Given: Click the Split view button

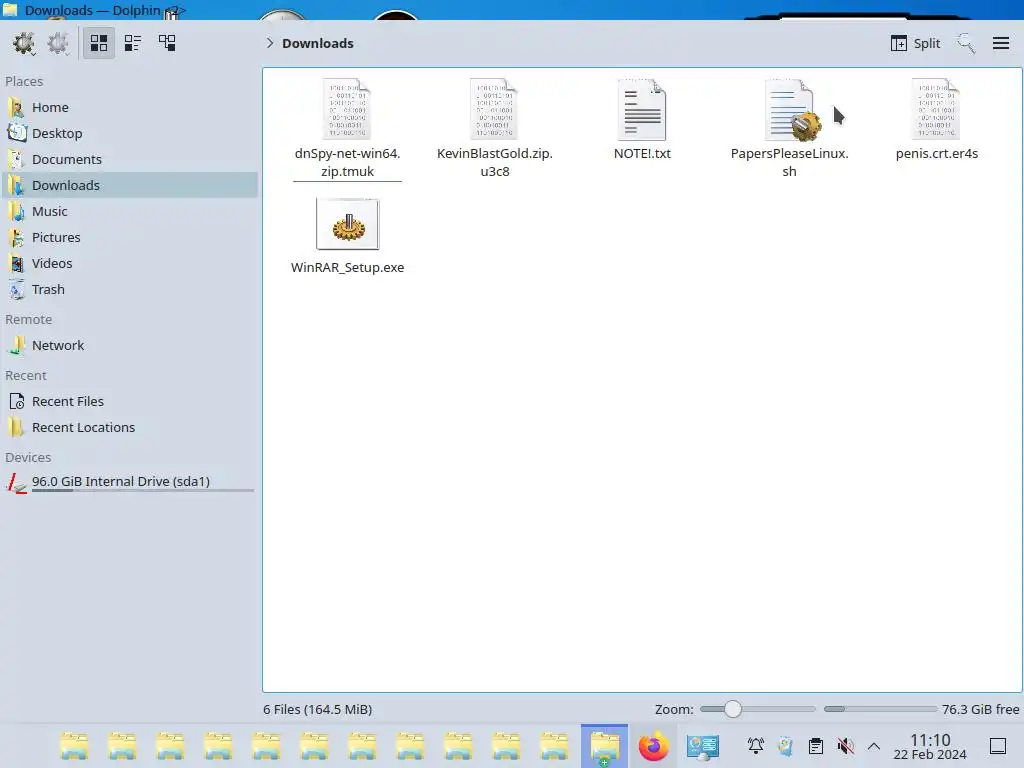Looking at the screenshot, I should pyautogui.click(x=915, y=43).
